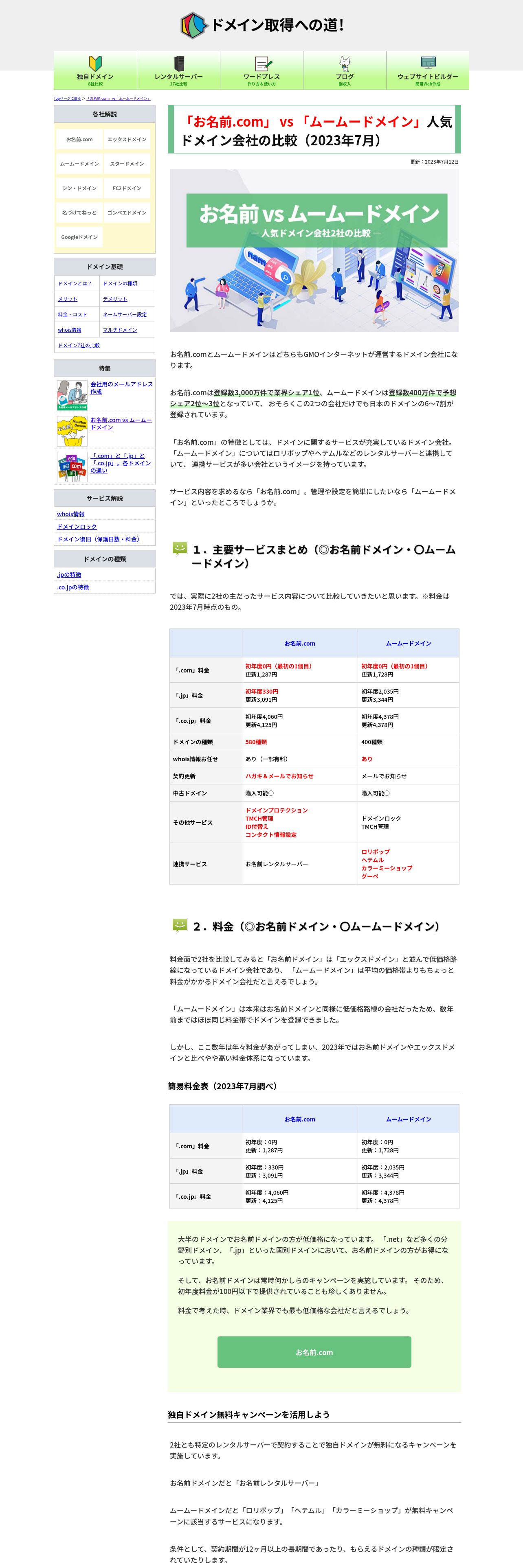The height and width of the screenshot is (1568, 523).
Task: Open ドメイン復旧（保護日数・料金） link
Action: 99,539
